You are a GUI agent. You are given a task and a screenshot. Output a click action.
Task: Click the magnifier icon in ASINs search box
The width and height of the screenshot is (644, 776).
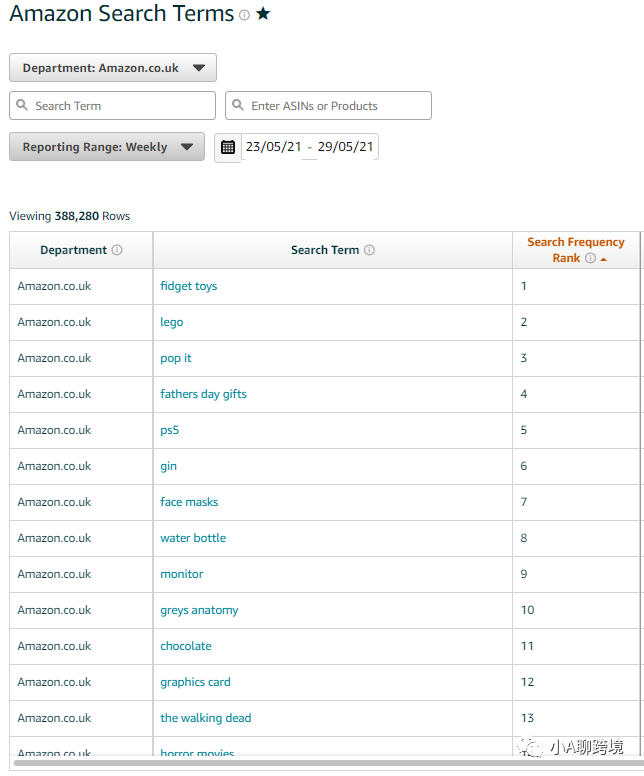(238, 105)
